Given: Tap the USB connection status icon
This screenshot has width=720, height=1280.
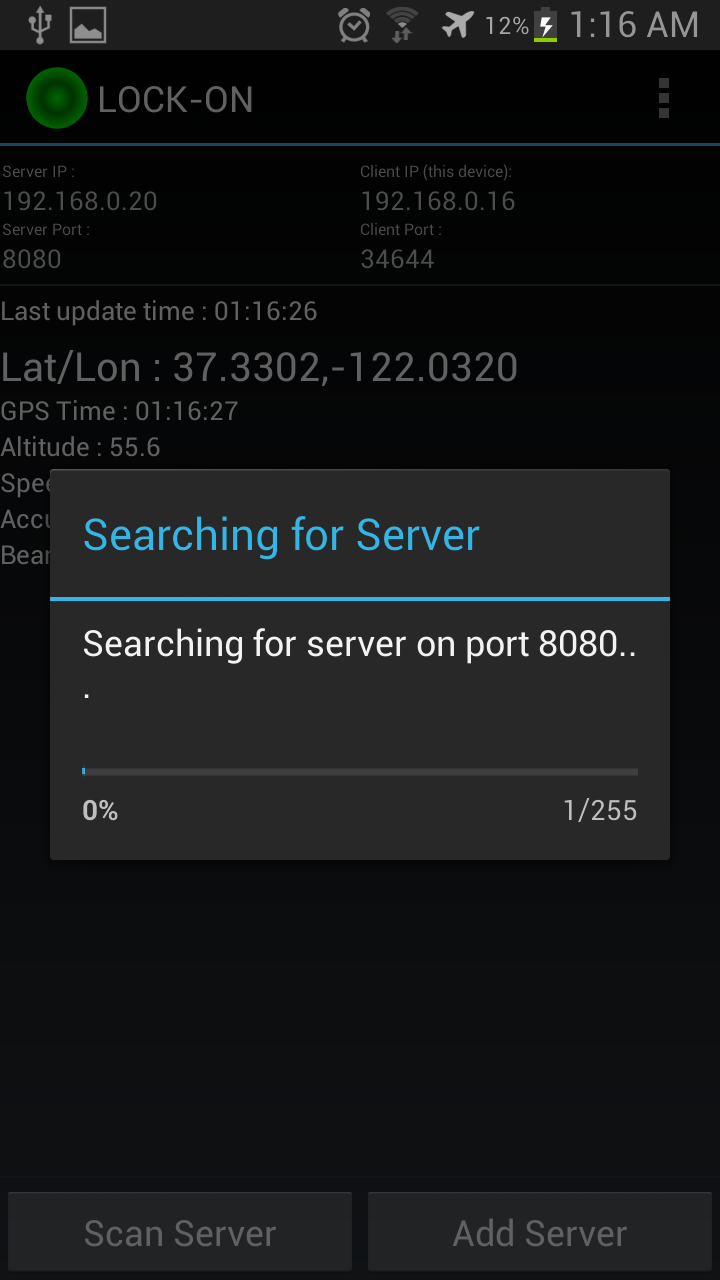Looking at the screenshot, I should pyautogui.click(x=39, y=25).
